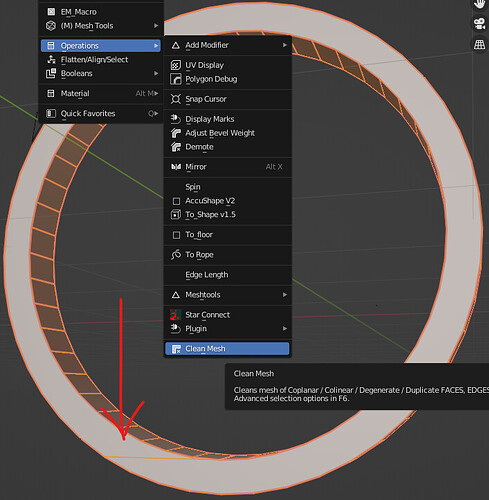
Task: Select UV Display option
Action: tap(227, 65)
